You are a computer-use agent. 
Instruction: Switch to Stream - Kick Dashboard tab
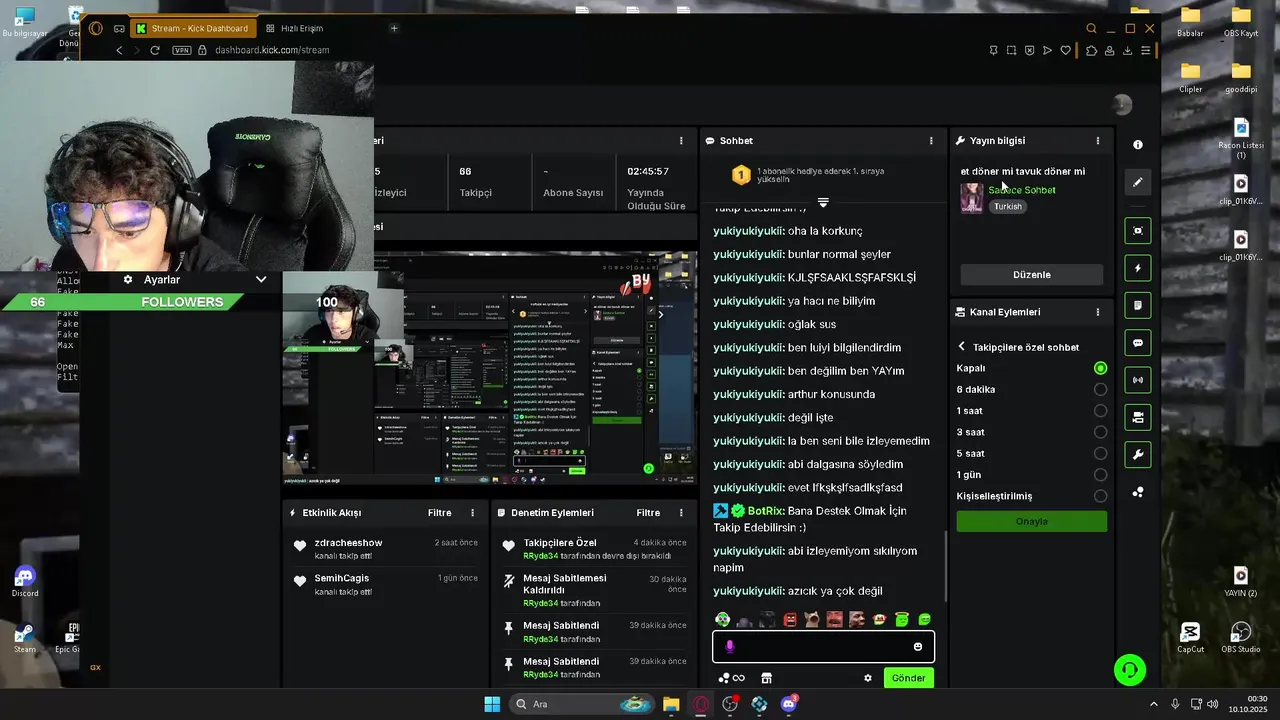coord(192,28)
